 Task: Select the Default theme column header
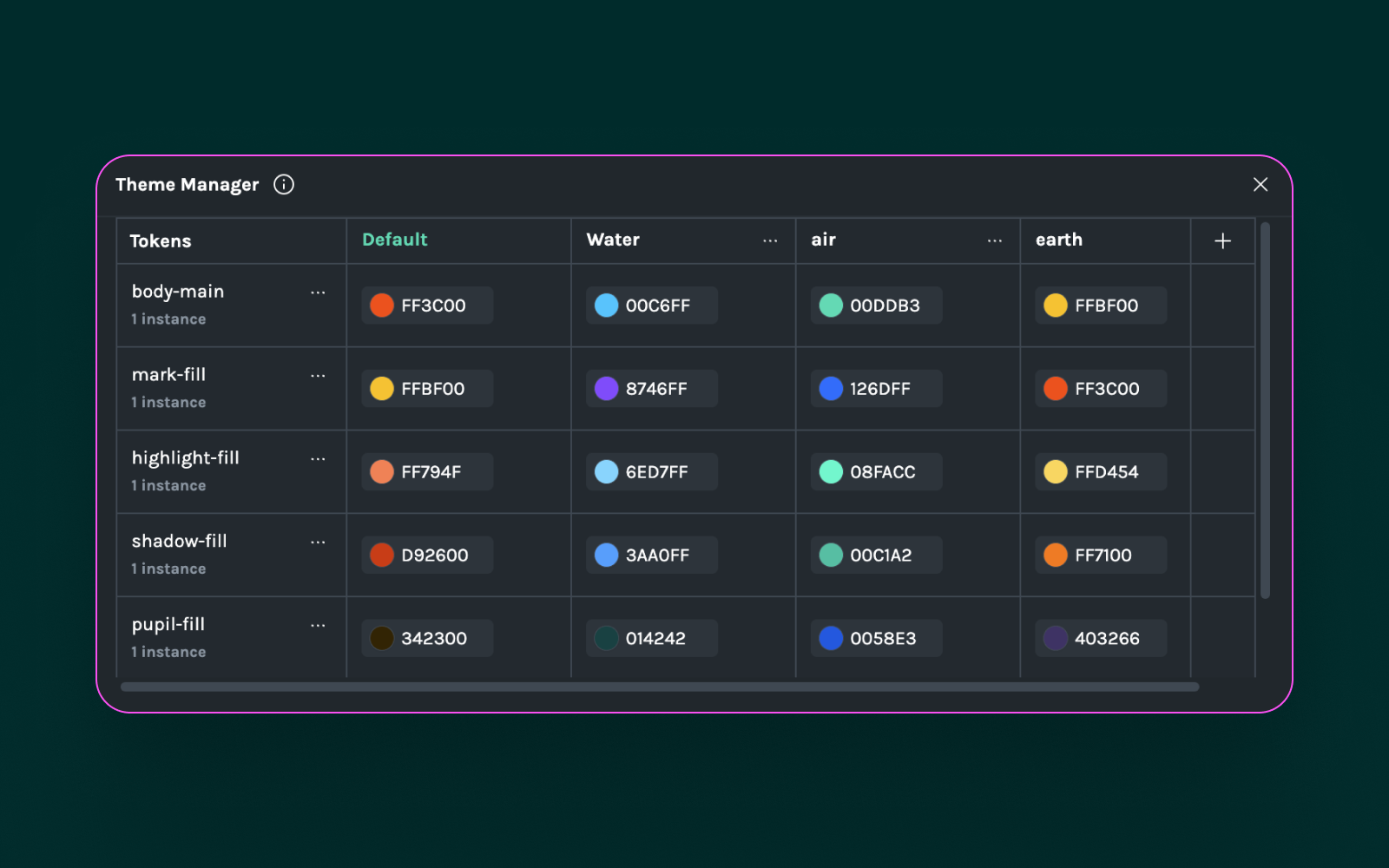tap(395, 240)
